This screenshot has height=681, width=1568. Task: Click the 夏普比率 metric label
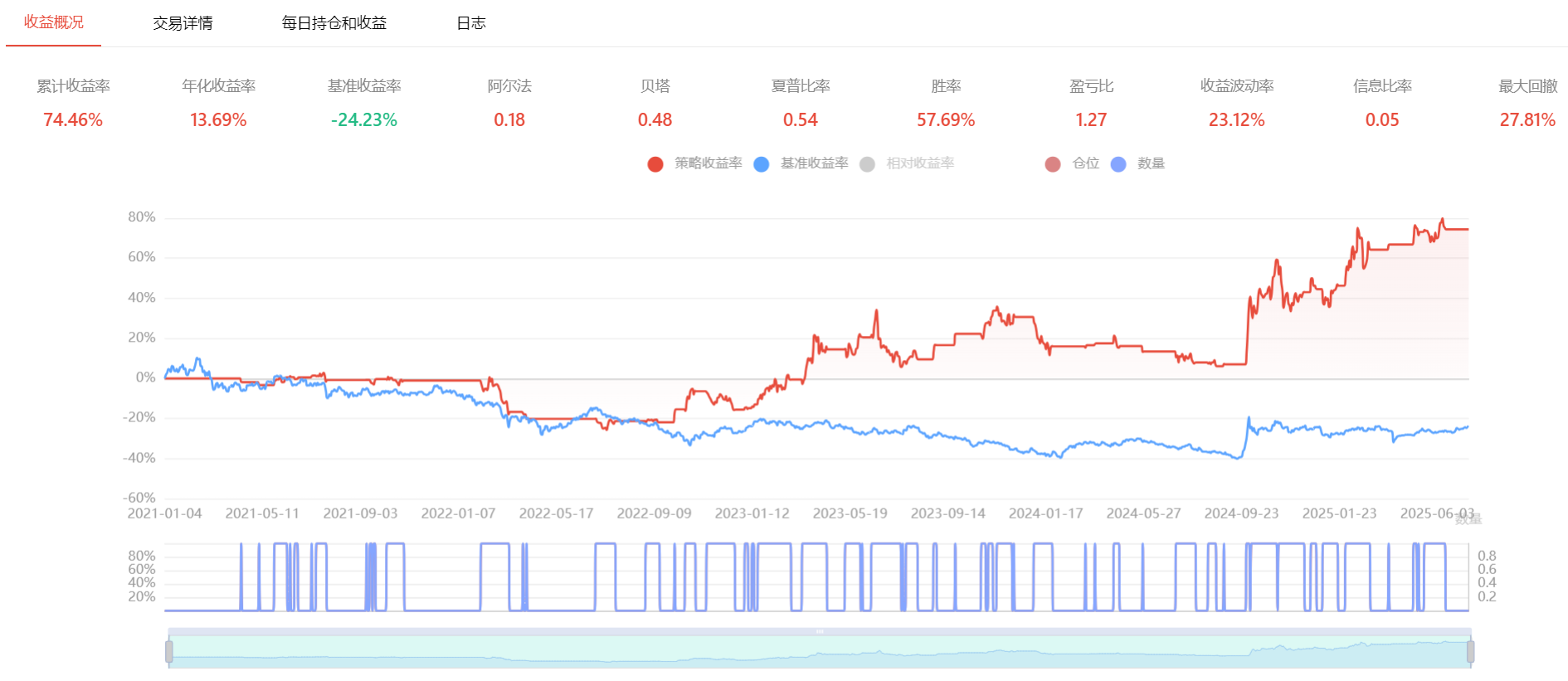pos(800,86)
